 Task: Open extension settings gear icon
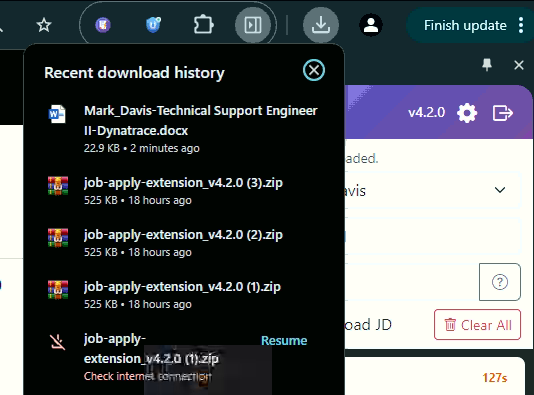click(x=467, y=113)
